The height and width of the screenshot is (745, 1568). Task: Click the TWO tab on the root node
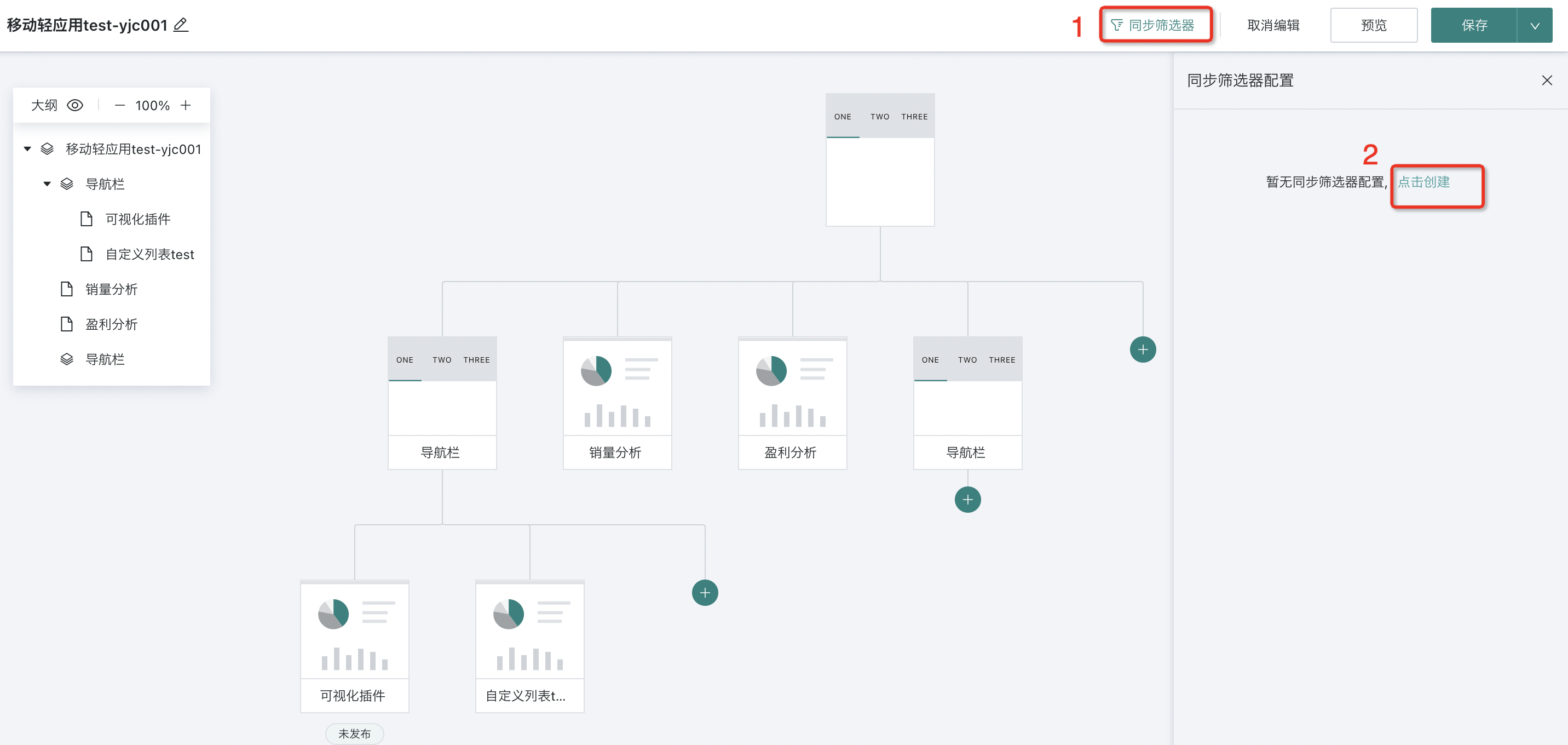point(880,116)
